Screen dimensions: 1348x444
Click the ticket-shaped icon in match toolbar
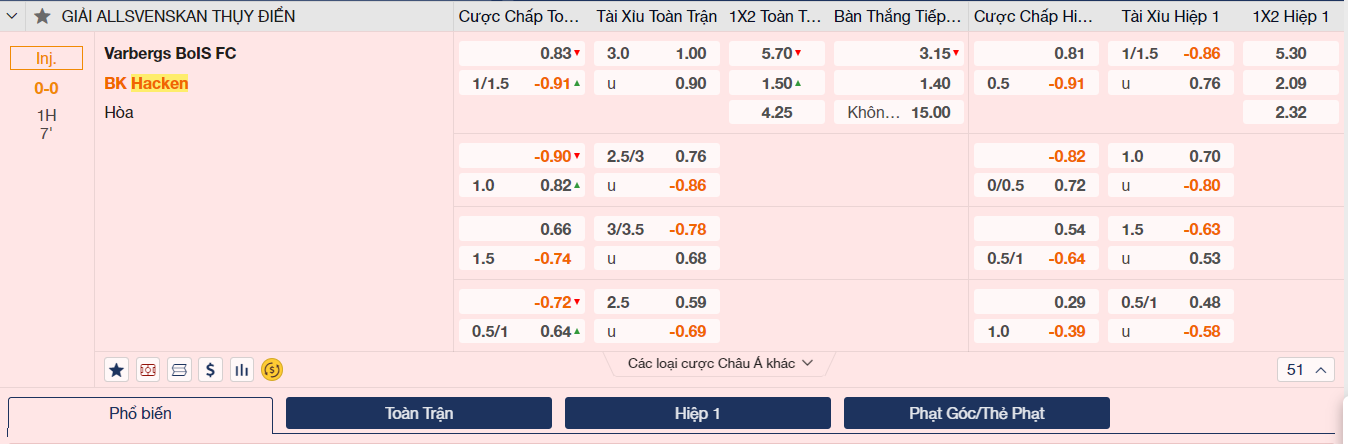coord(179,370)
